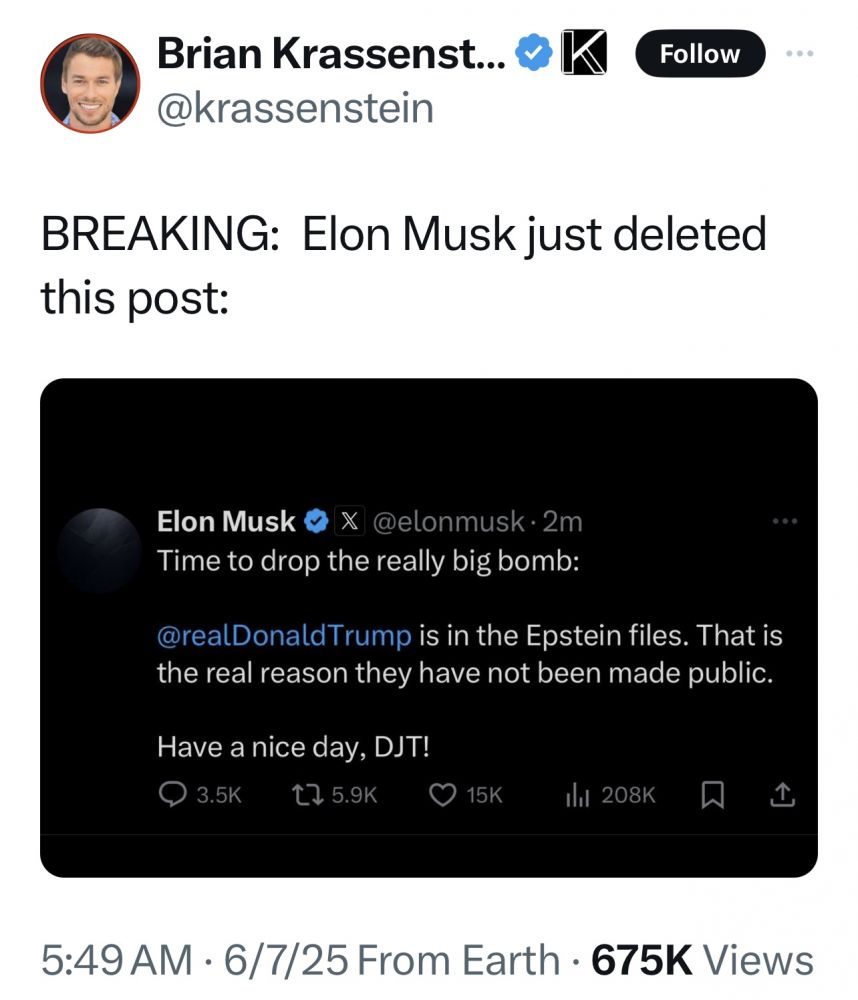Open the embedded post's three-dot options
The image size is (858, 1000).
786,521
